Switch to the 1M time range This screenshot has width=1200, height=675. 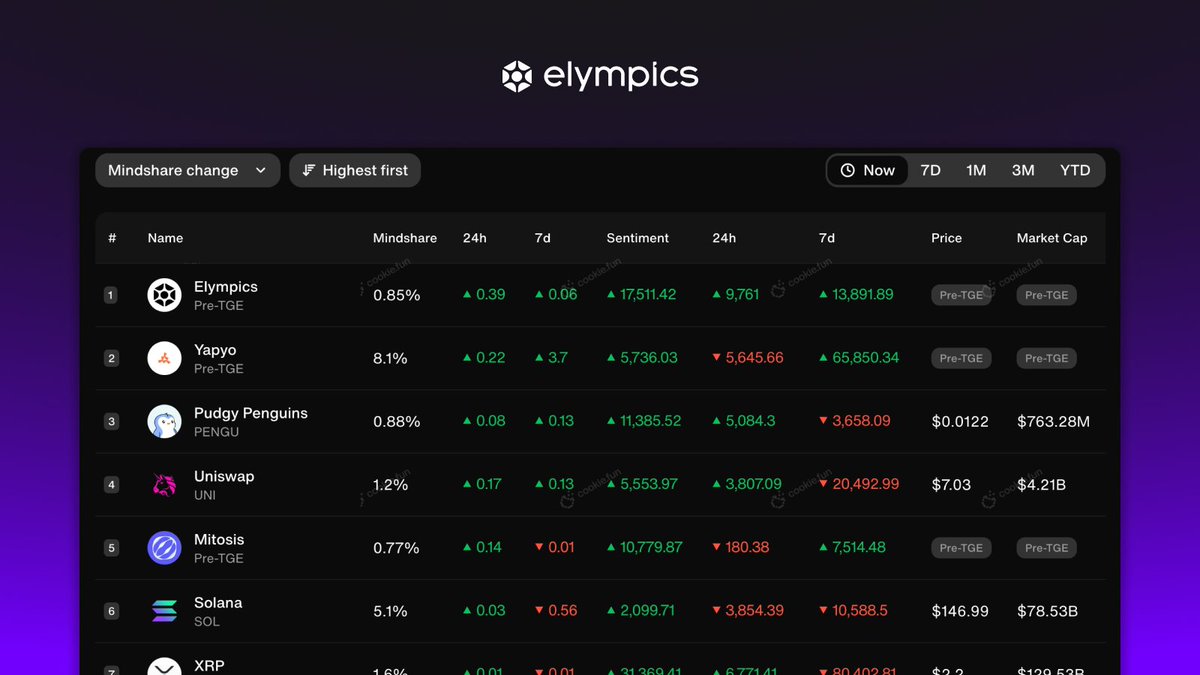pos(976,170)
